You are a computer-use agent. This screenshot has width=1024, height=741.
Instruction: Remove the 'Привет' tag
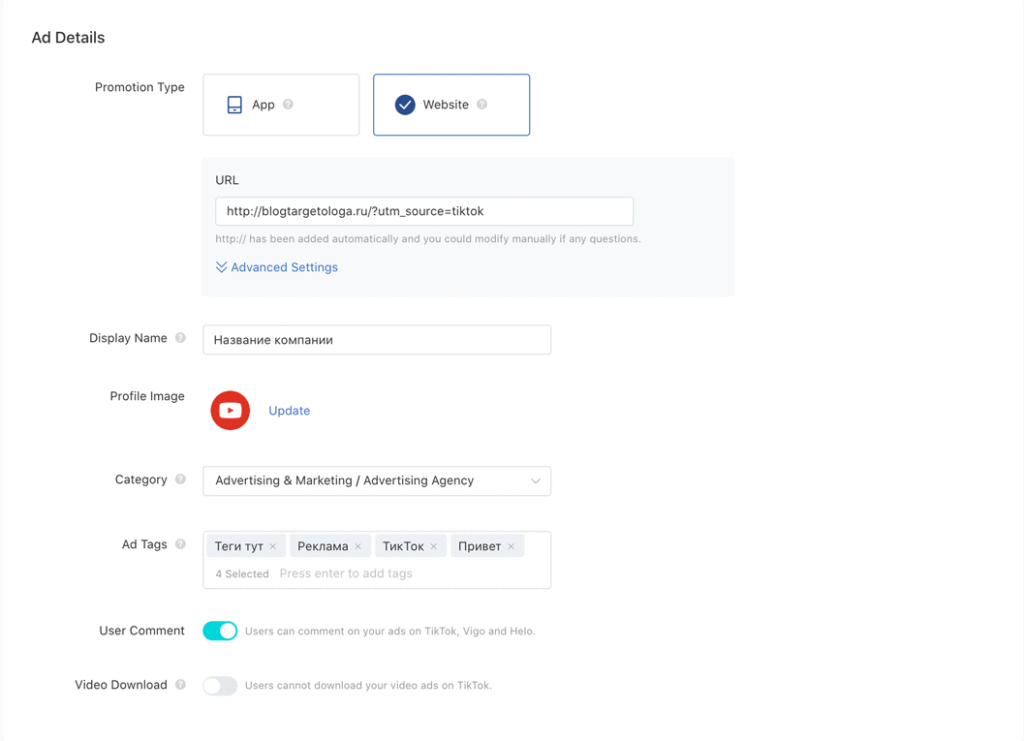[x=511, y=547]
